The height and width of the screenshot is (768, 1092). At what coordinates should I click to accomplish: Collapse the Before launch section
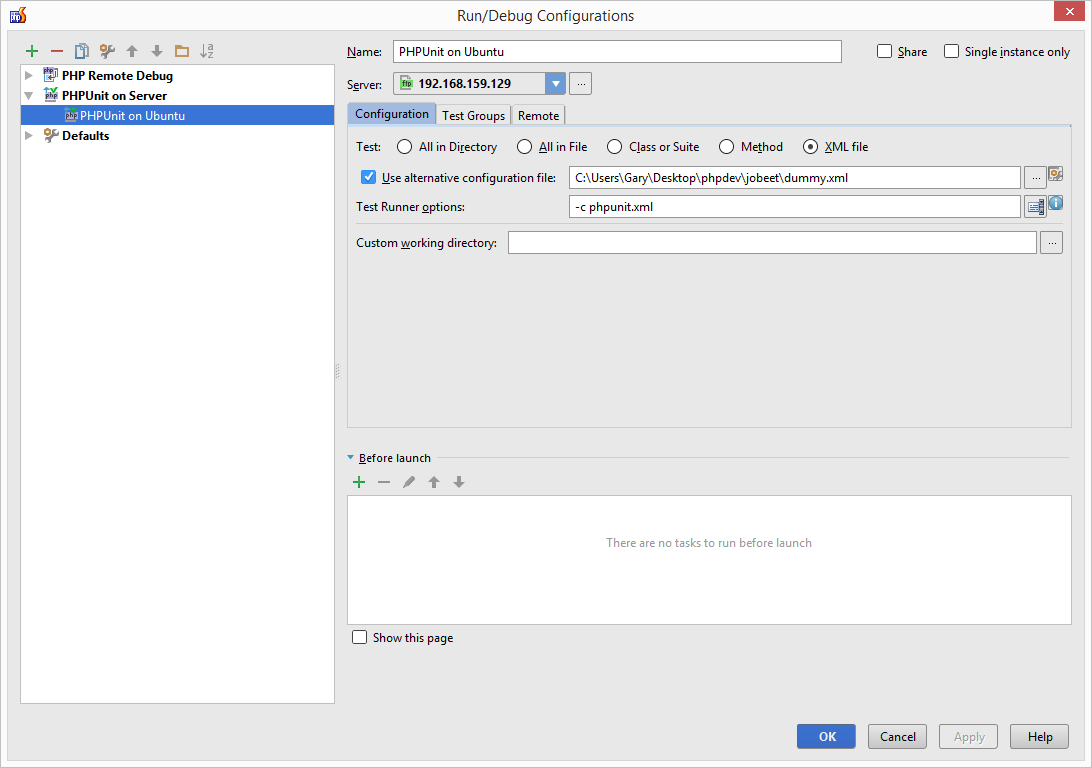350,457
